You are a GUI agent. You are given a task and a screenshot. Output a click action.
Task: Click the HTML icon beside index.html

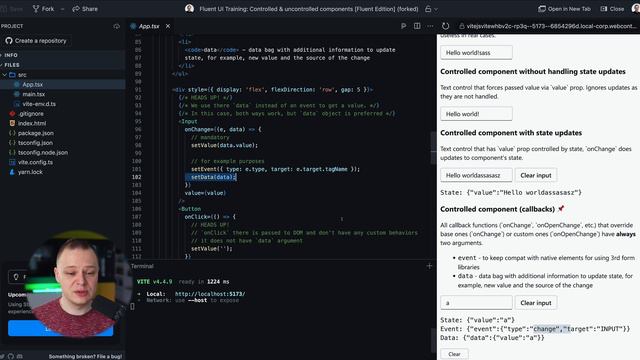(x=12, y=123)
